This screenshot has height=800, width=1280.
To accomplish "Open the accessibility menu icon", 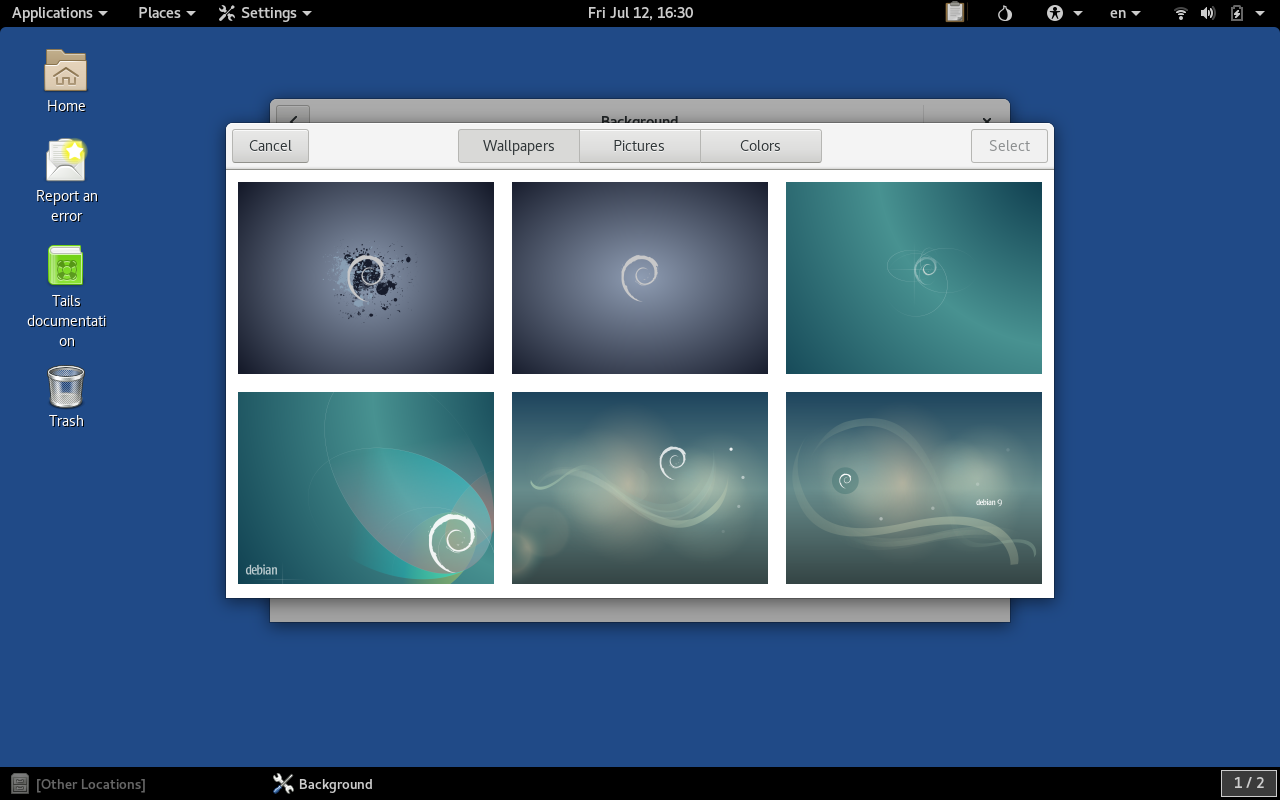I will tap(1055, 13).
